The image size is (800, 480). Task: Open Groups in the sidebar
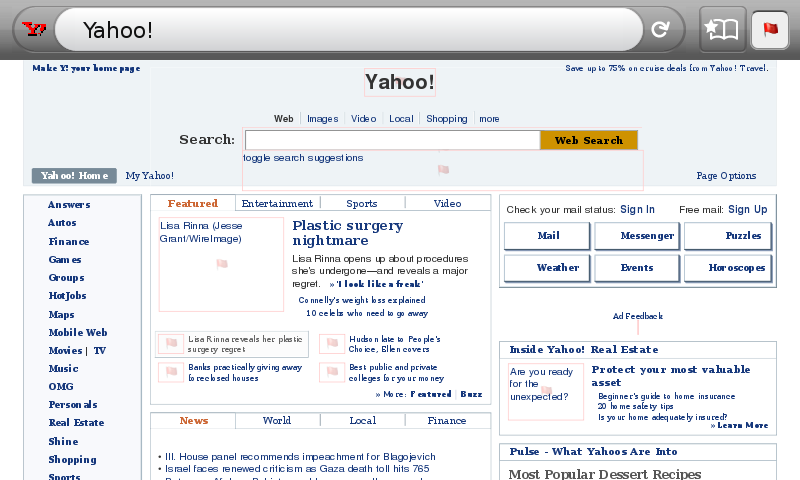tap(66, 277)
